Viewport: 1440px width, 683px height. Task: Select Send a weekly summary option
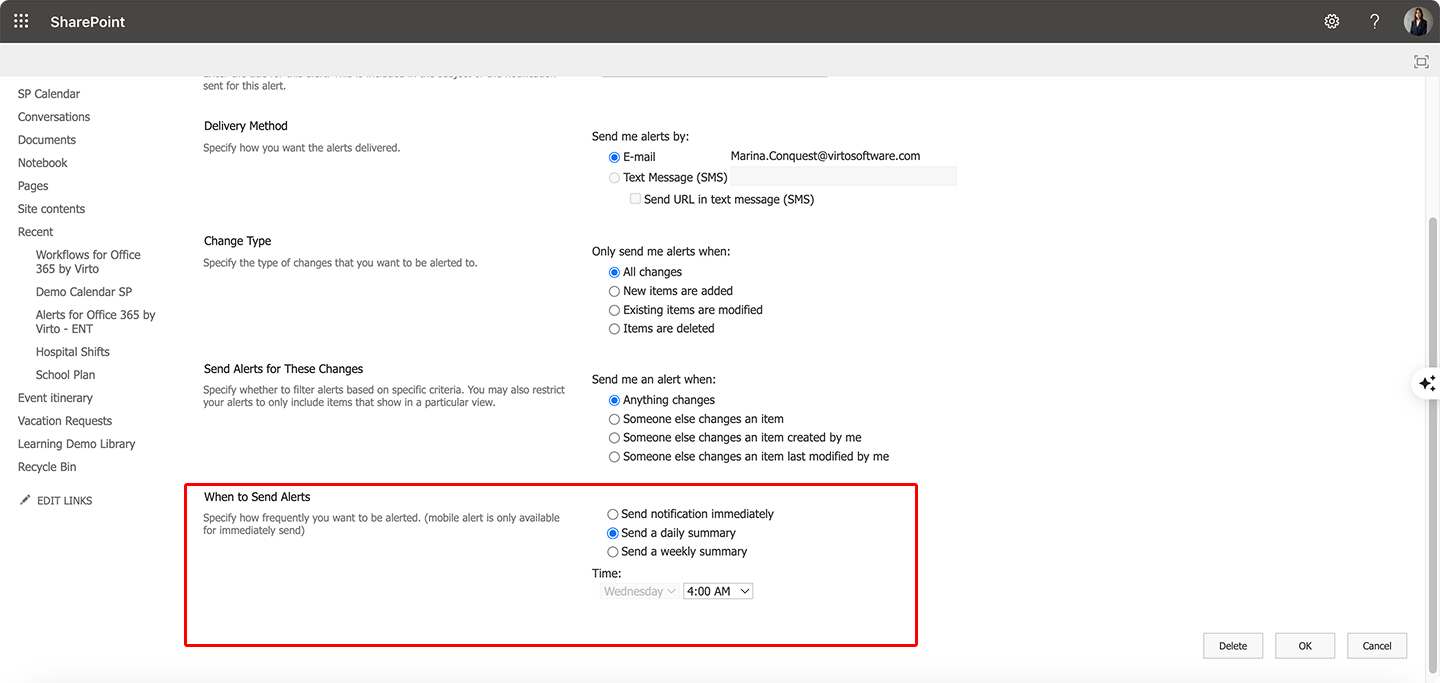pyautogui.click(x=613, y=551)
